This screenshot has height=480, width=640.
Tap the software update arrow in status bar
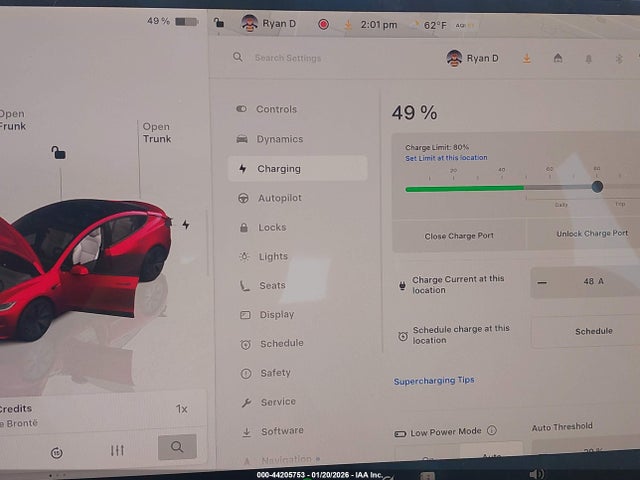point(348,25)
